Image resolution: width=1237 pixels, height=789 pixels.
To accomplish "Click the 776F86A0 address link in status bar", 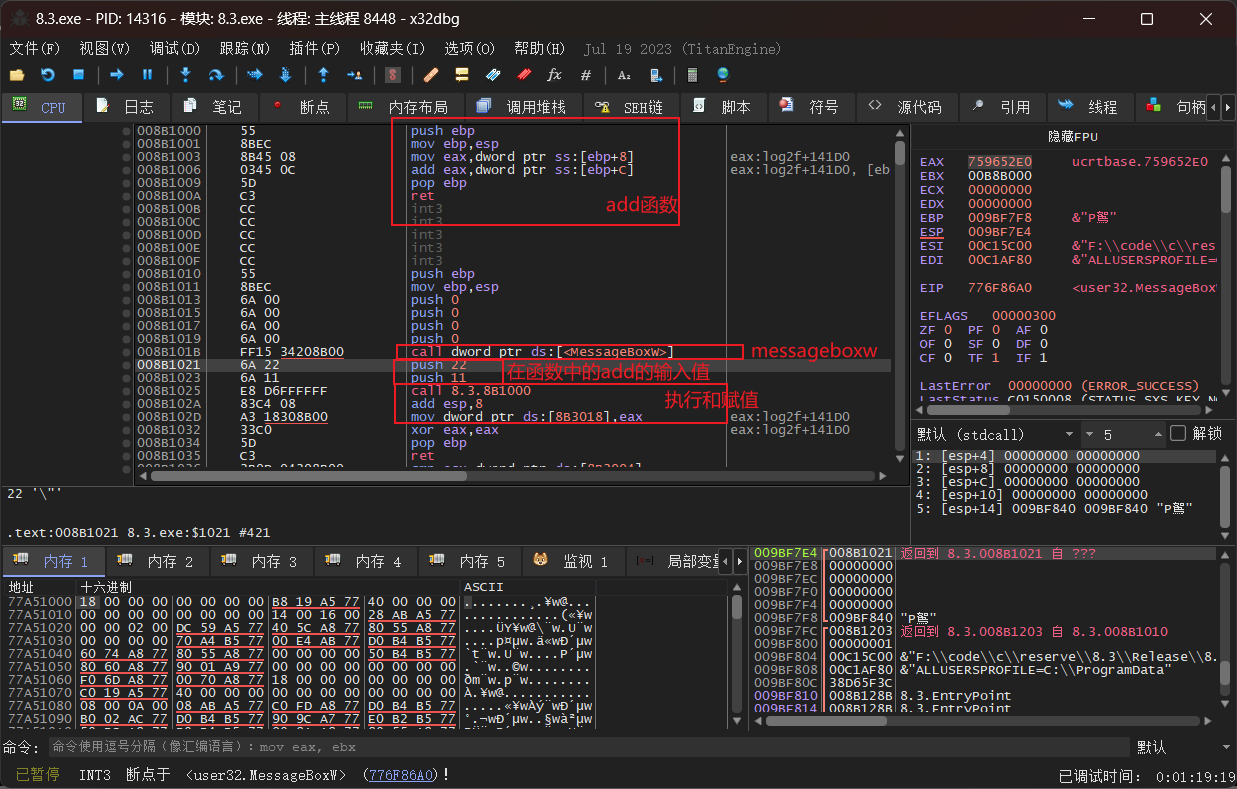I will (x=401, y=775).
